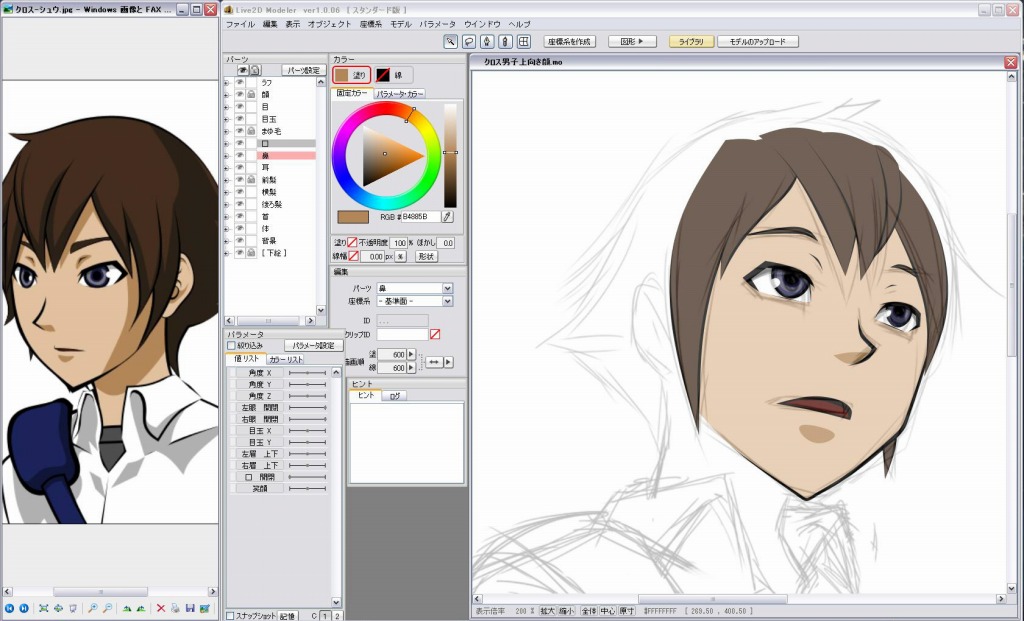
Task: Open the ファイル menu
Action: click(x=240, y=24)
